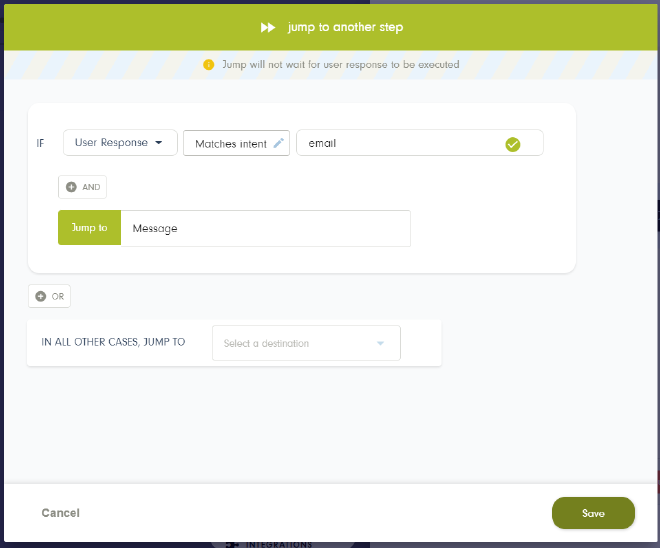Click the email intent input field

point(420,143)
